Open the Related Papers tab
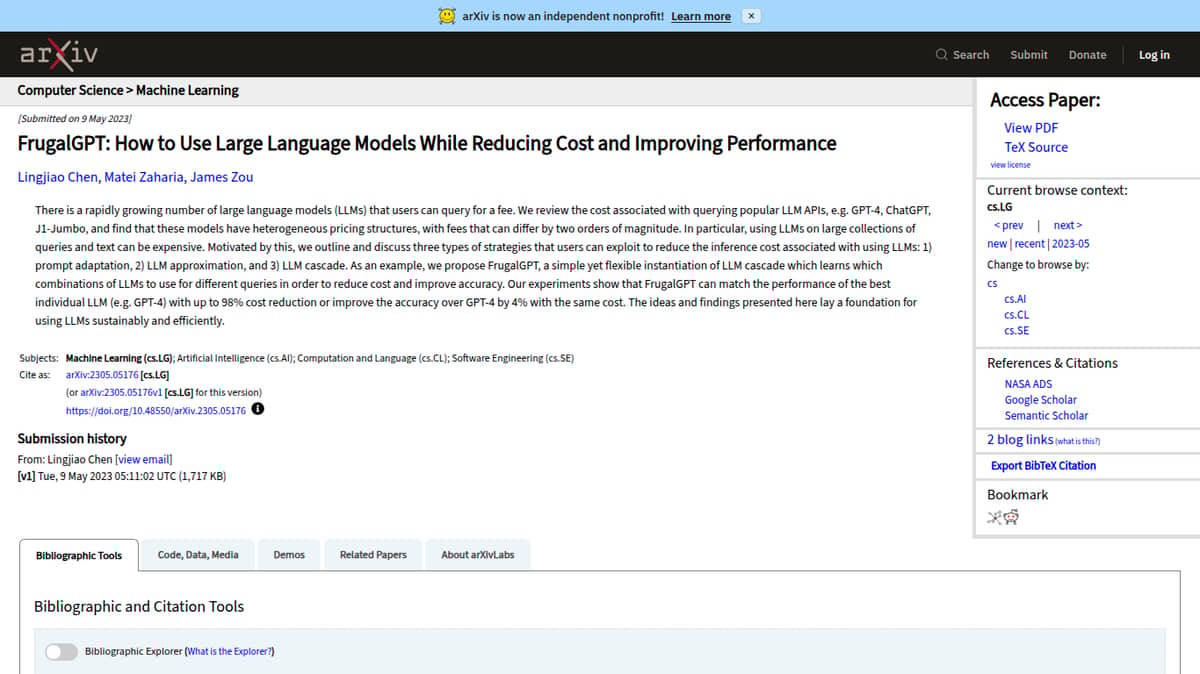The height and width of the screenshot is (674, 1200). tap(373, 555)
